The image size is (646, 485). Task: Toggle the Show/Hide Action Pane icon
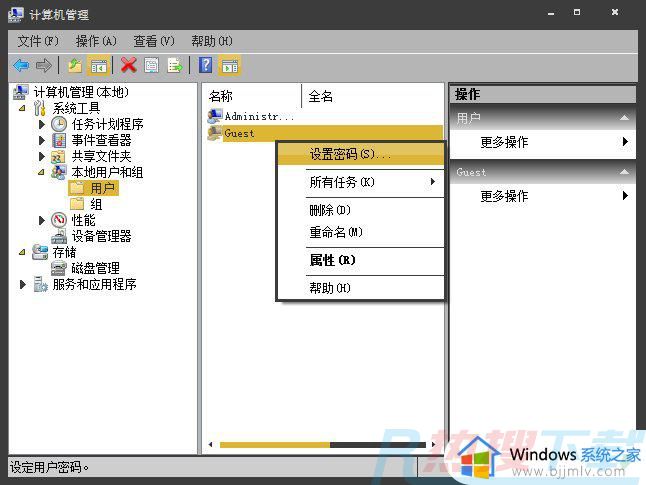pyautogui.click(x=230, y=66)
